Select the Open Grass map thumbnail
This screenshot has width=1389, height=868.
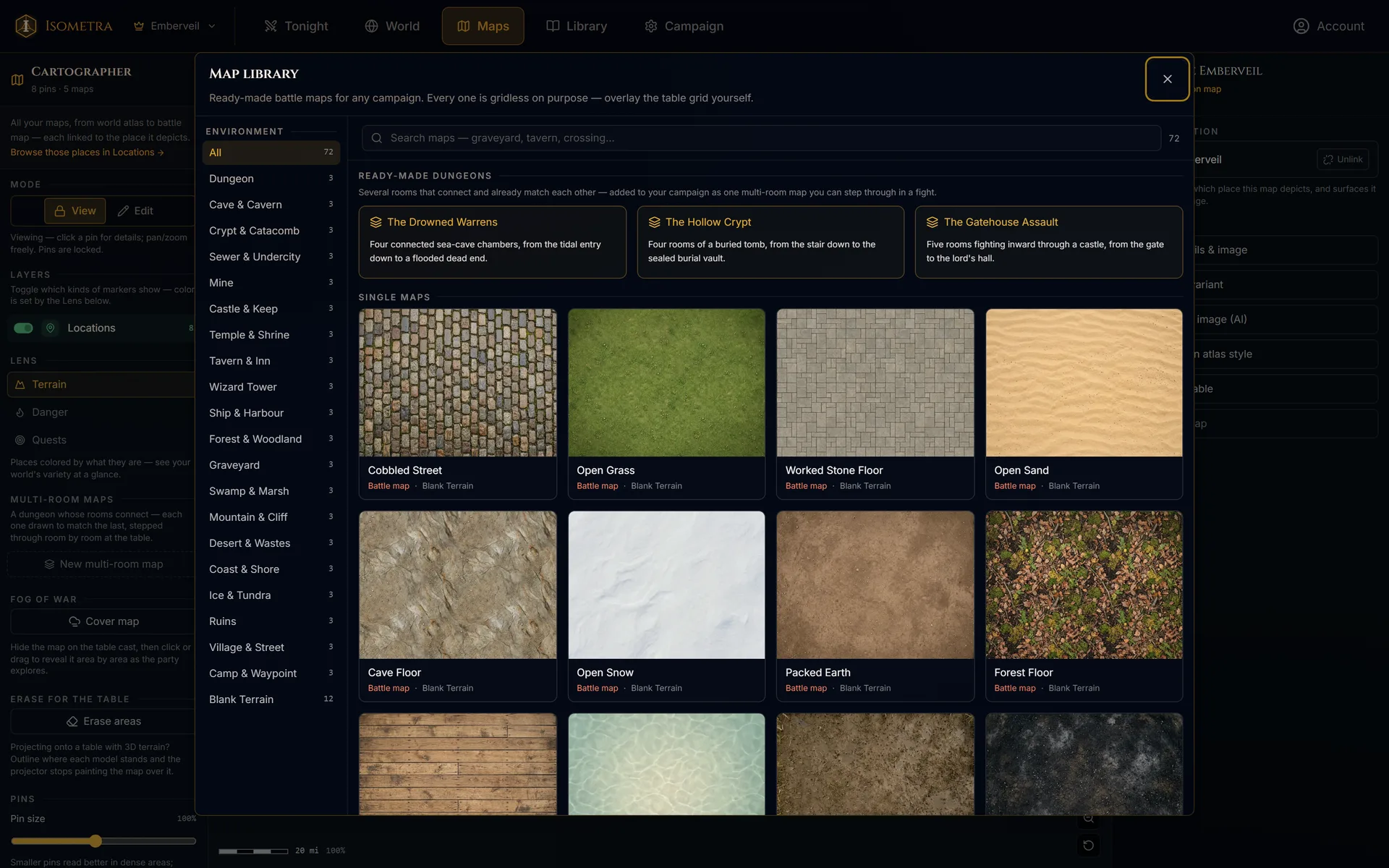[x=666, y=383]
